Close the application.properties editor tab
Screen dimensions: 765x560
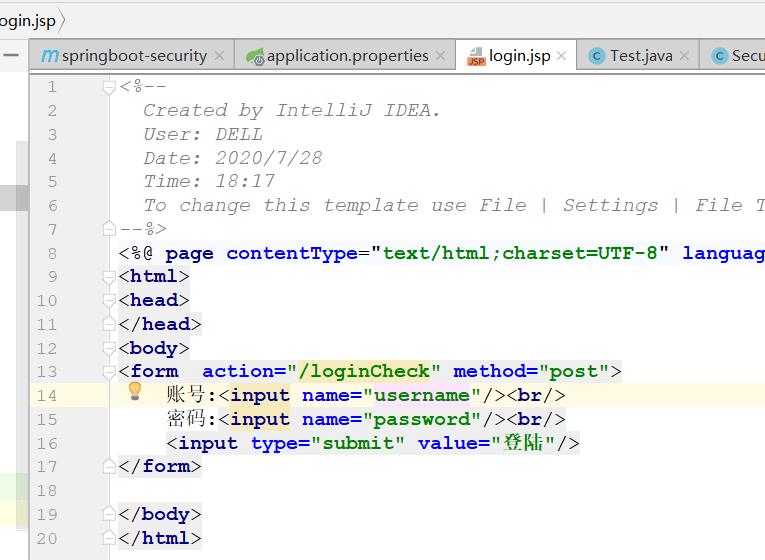pos(441,56)
